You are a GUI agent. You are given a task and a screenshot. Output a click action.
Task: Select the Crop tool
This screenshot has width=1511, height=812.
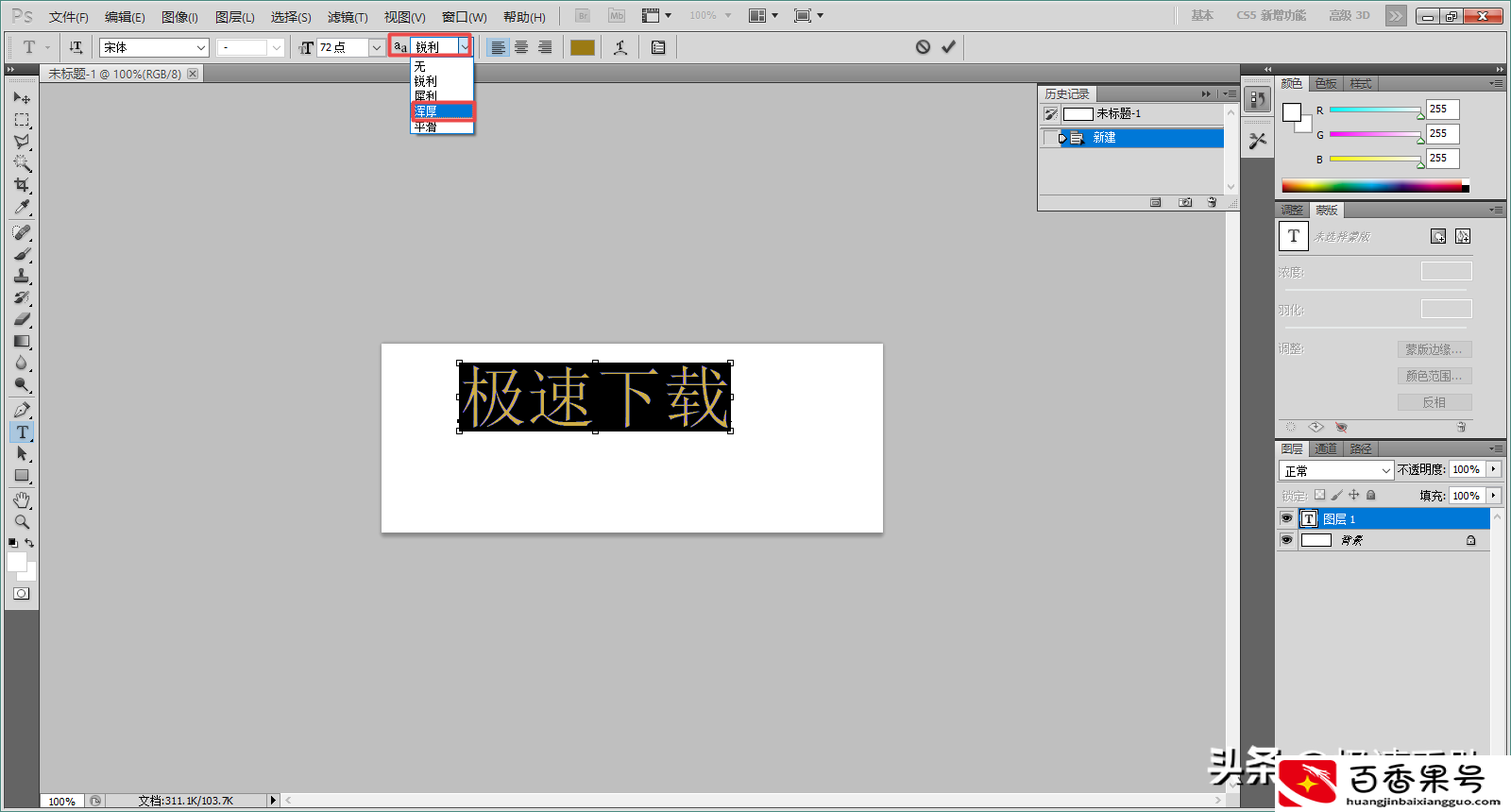[22, 185]
